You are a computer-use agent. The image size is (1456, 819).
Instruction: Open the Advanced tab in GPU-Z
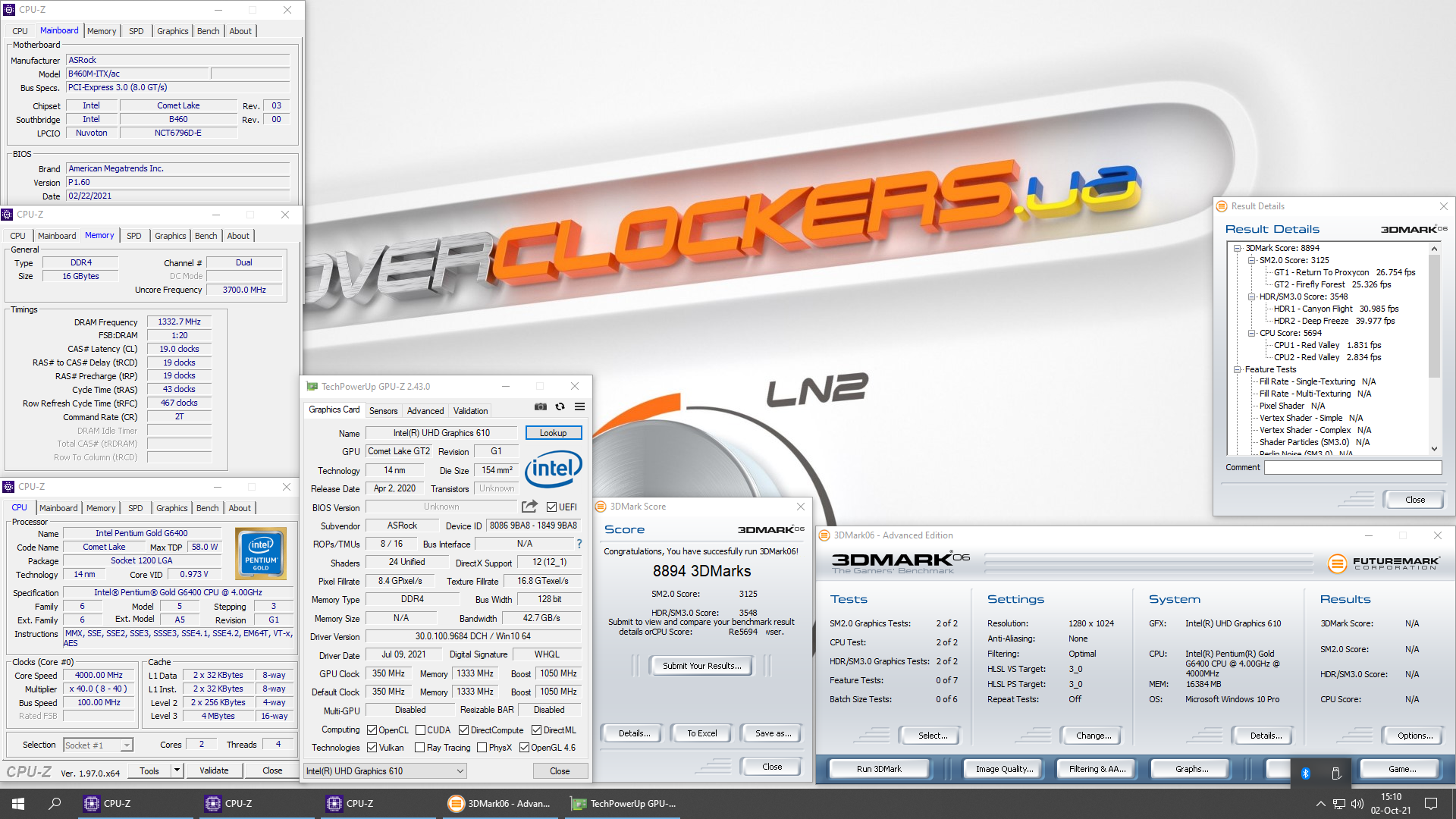pos(425,411)
